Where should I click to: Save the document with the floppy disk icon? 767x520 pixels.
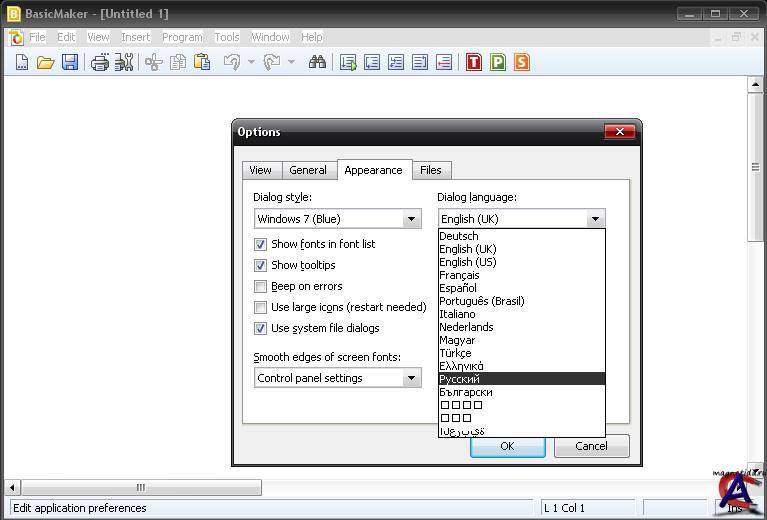[69, 62]
